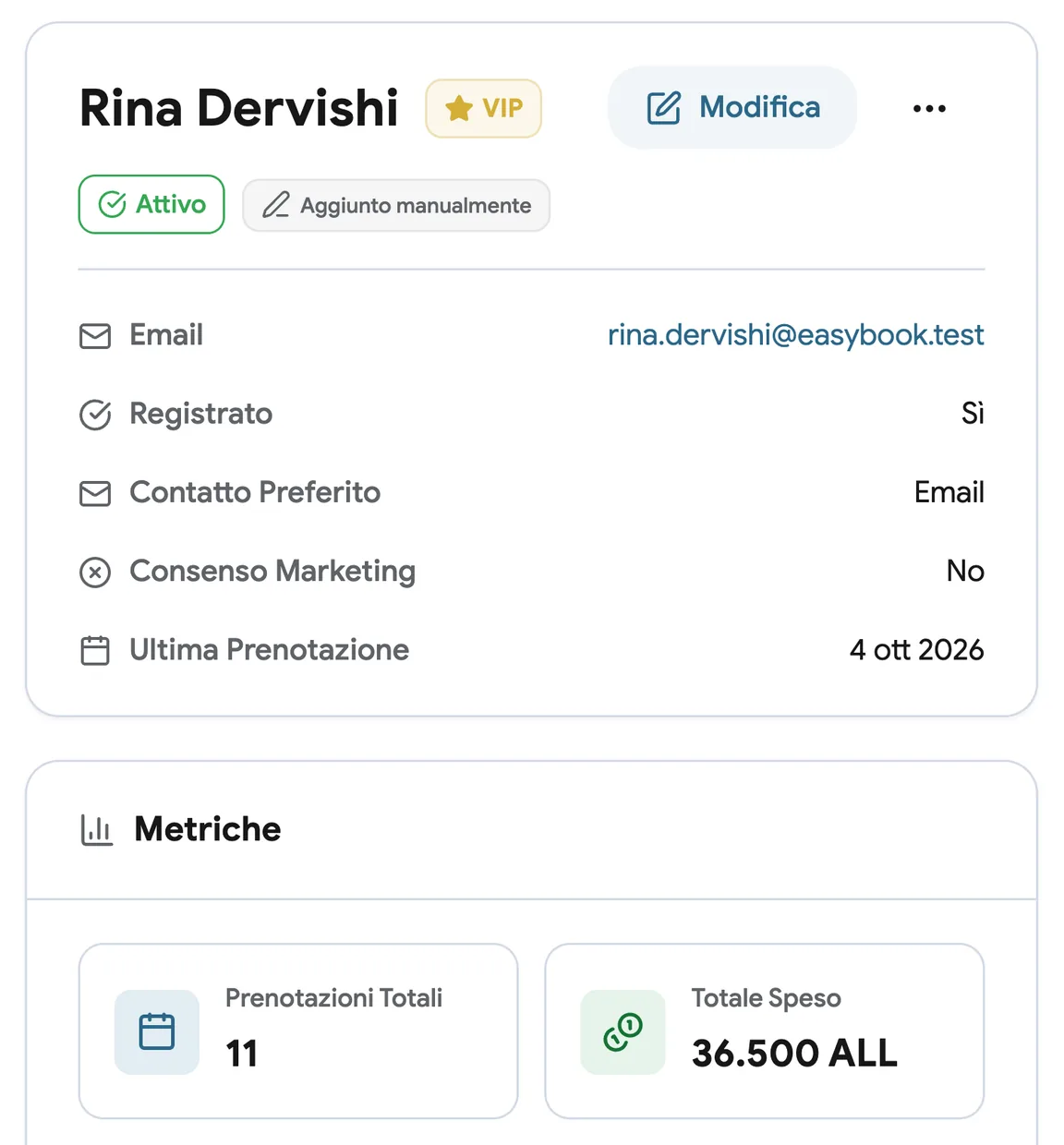Click the Aggiunto manualmente tag

pyautogui.click(x=396, y=205)
